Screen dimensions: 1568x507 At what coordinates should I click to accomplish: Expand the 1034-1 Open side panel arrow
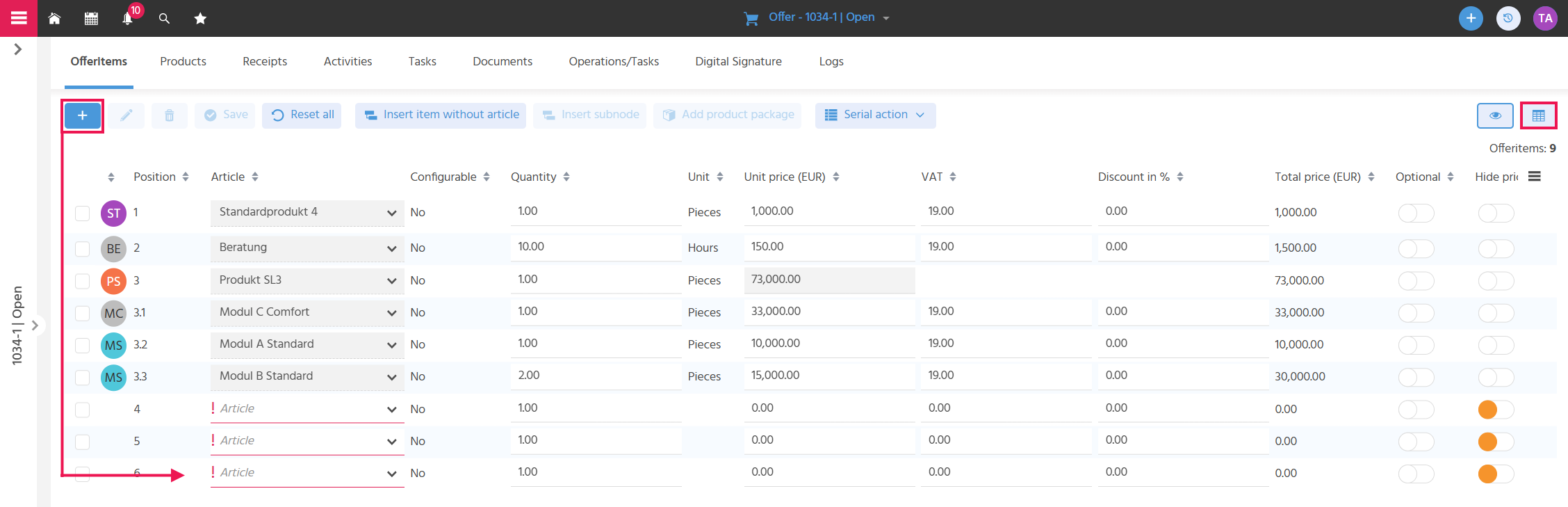click(x=35, y=325)
